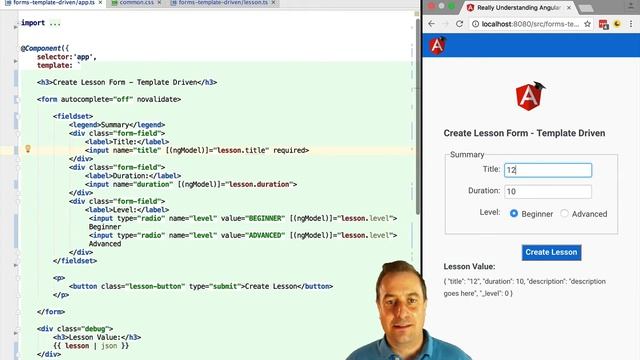Screen dimensions: 640x360
Task: Click the yellow round extension icon in Chrome
Action: click(x=617, y=24)
